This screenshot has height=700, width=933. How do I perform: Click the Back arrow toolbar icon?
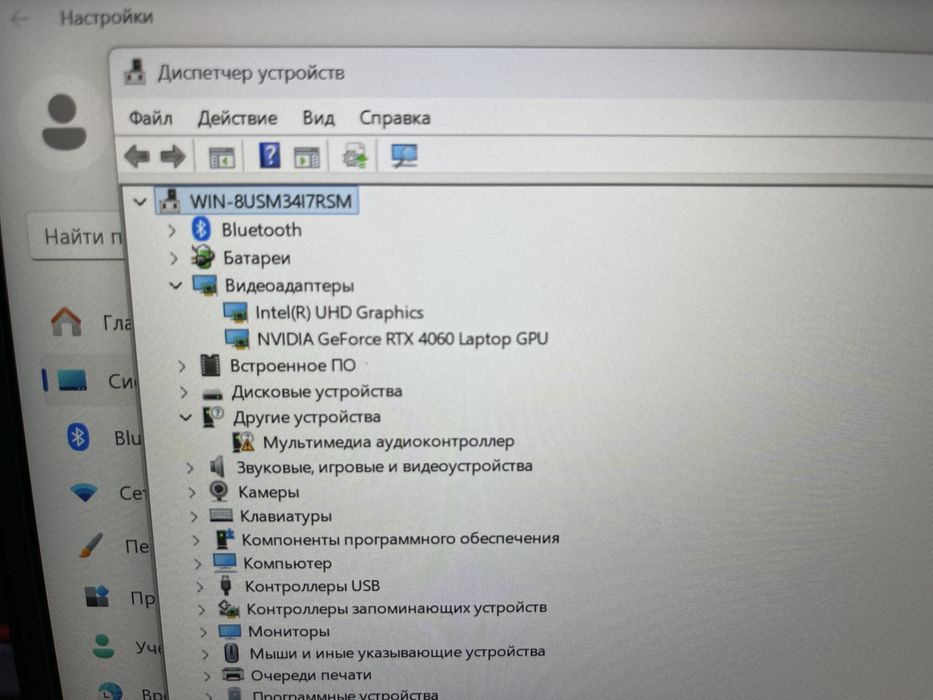tap(137, 157)
